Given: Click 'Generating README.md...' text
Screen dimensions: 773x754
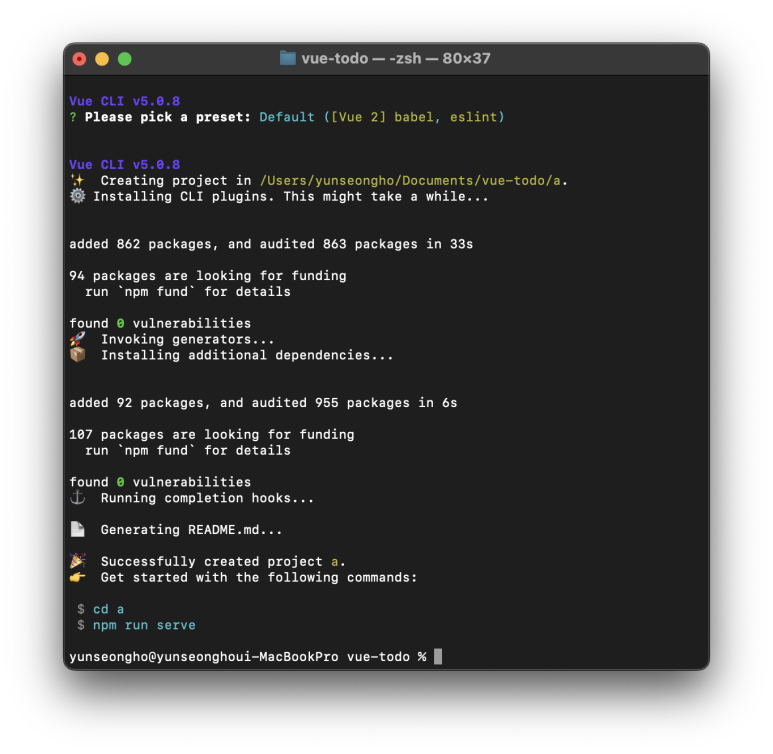Looking at the screenshot, I should click(192, 530).
